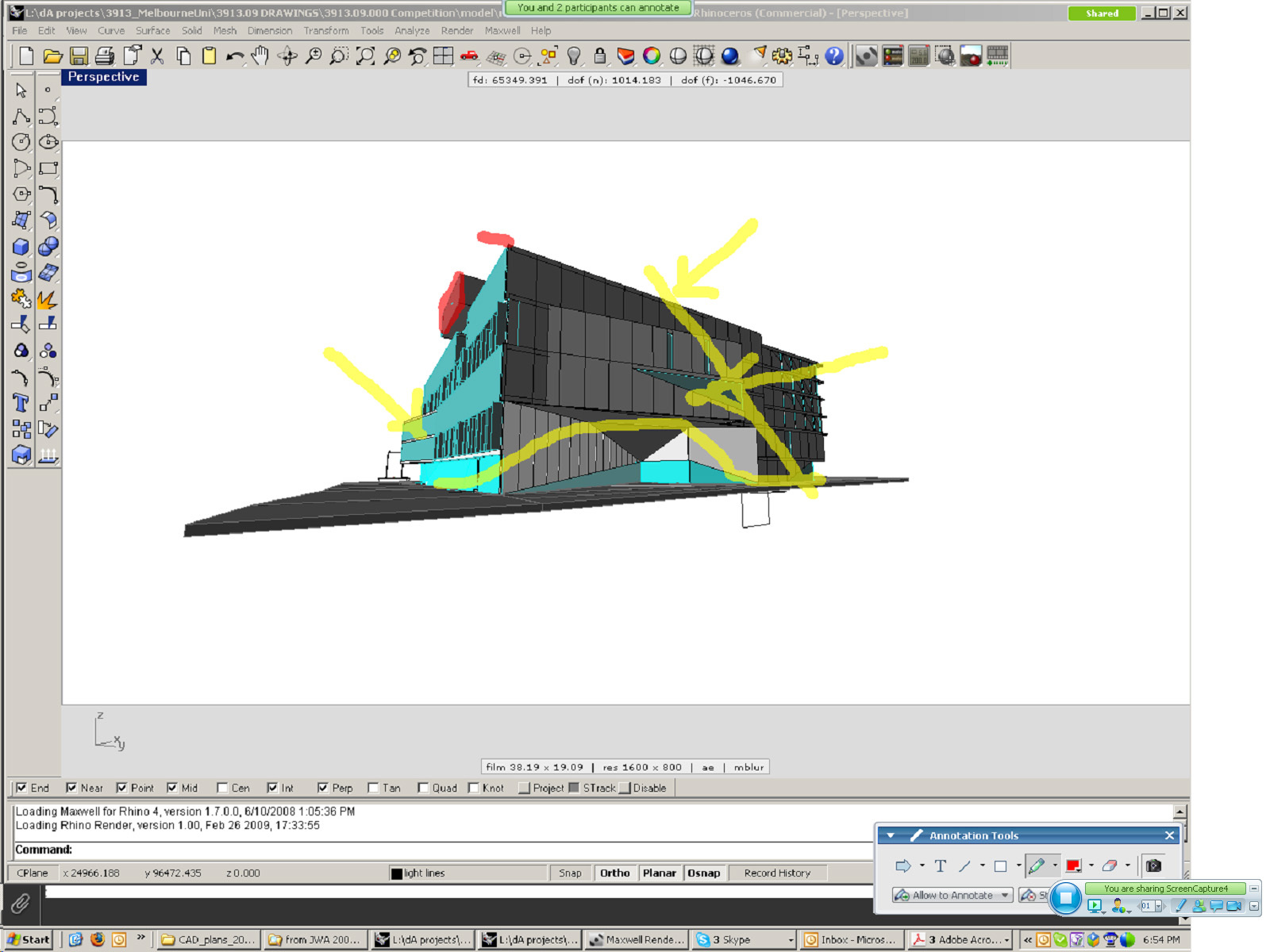1270x952 pixels.
Task: Click the Perspective viewport title label
Action: click(103, 77)
